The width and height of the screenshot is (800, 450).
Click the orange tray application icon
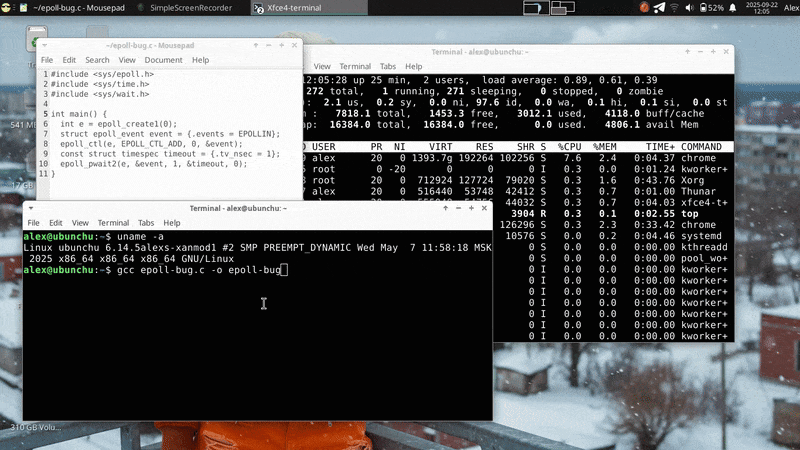pyautogui.click(x=644, y=8)
